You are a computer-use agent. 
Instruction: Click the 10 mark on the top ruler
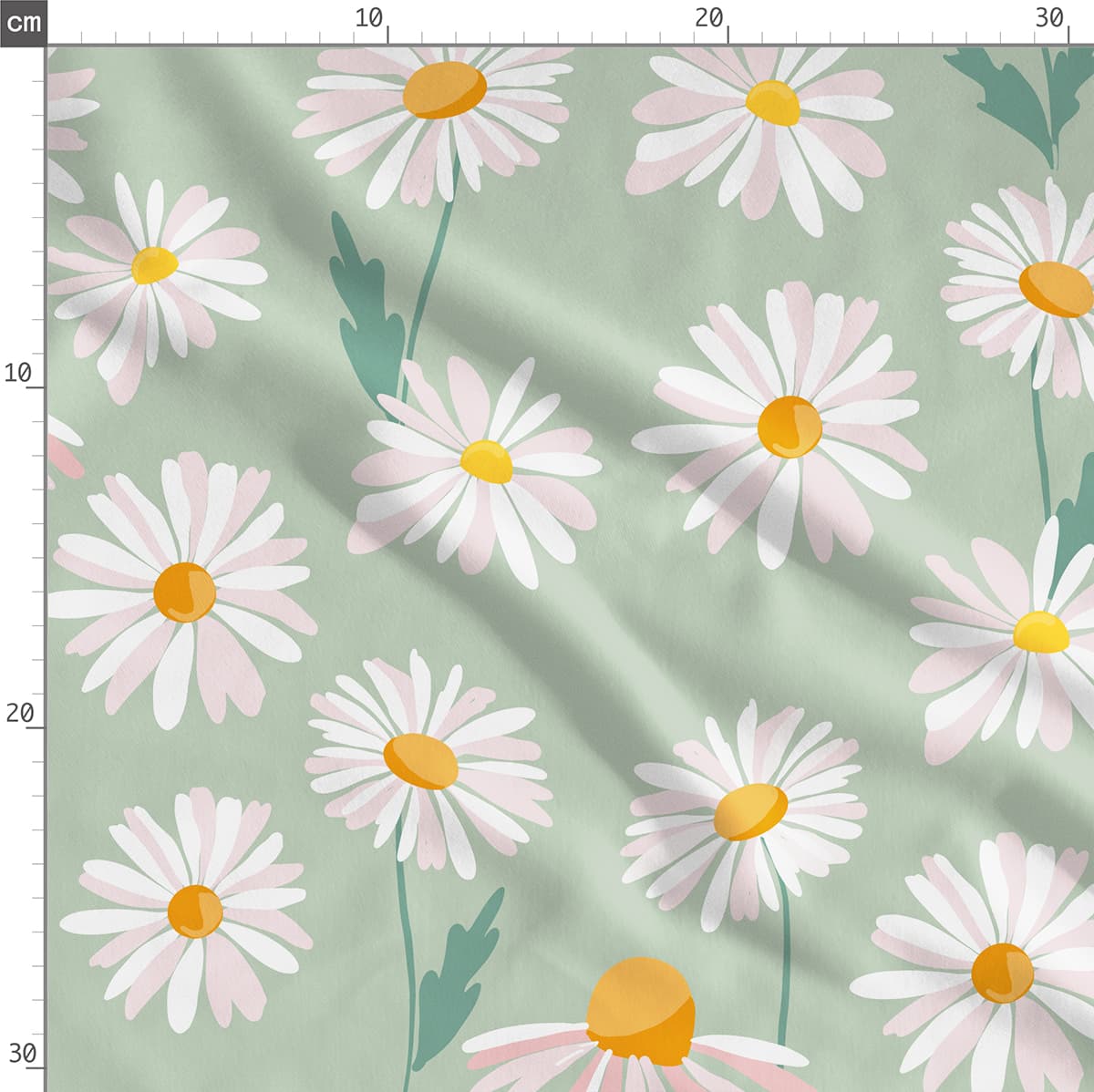(369, 17)
